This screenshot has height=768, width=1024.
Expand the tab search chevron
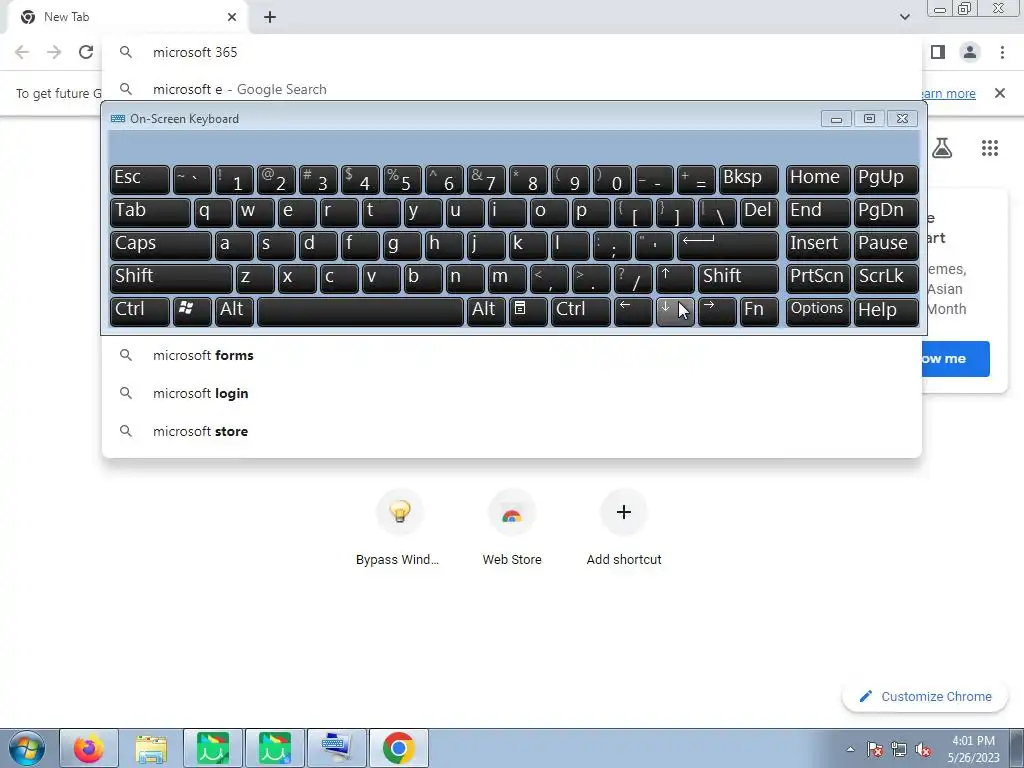(x=904, y=17)
